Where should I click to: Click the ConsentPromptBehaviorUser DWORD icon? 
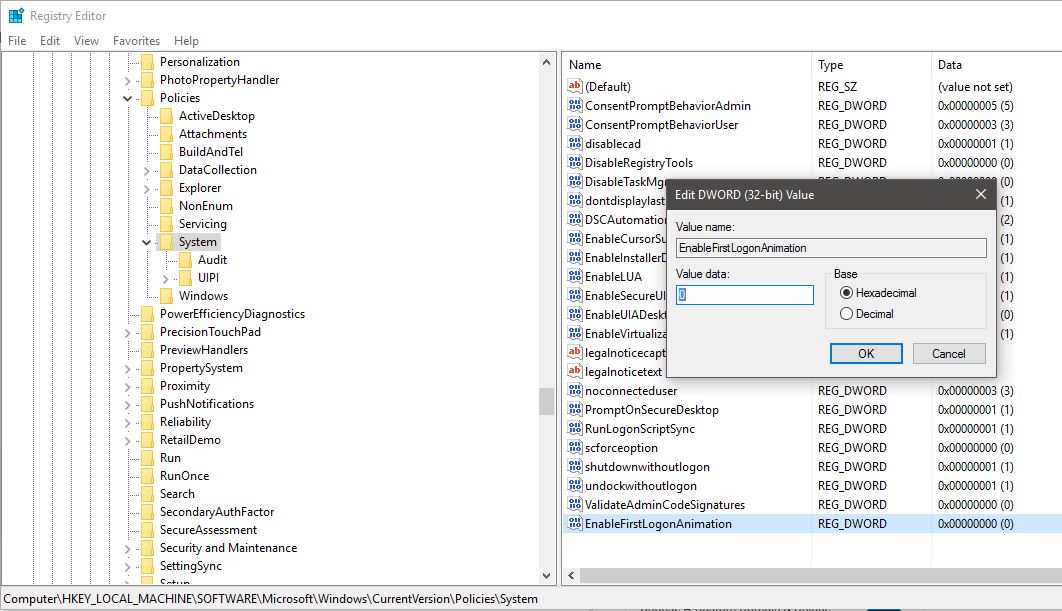tap(574, 124)
